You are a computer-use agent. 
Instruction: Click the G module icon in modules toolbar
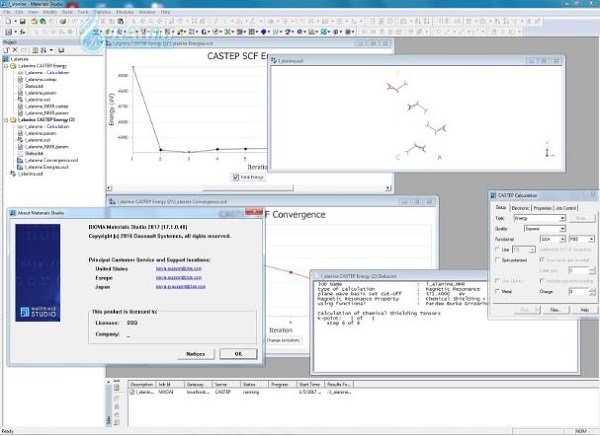204,32
